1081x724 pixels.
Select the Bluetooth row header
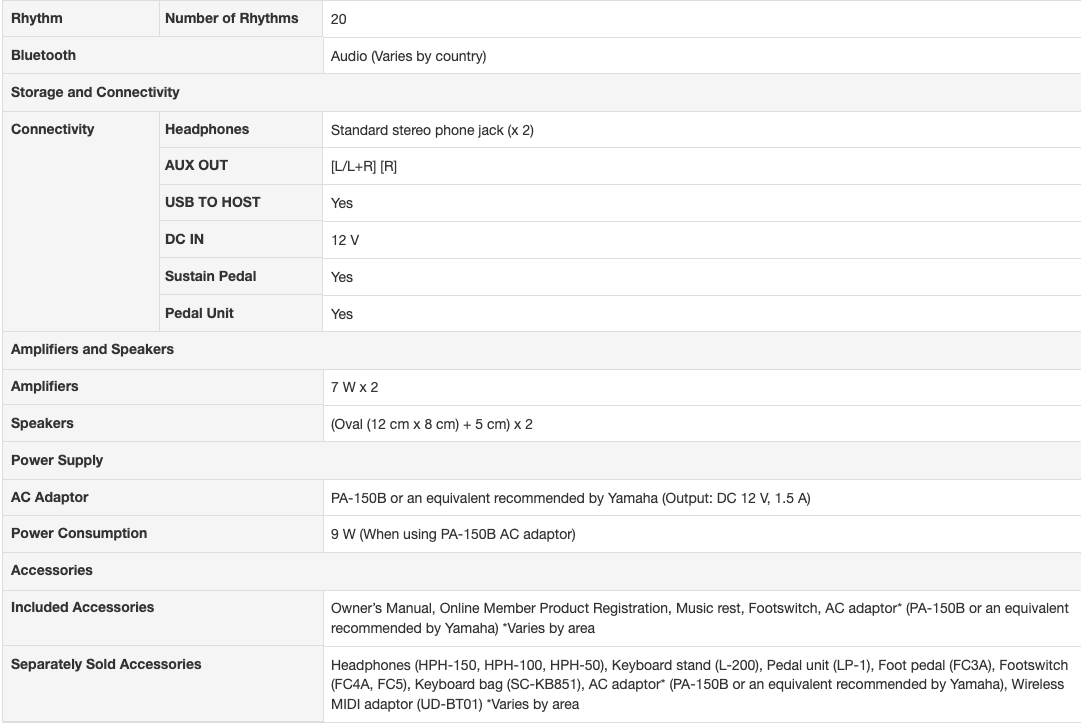pos(43,55)
